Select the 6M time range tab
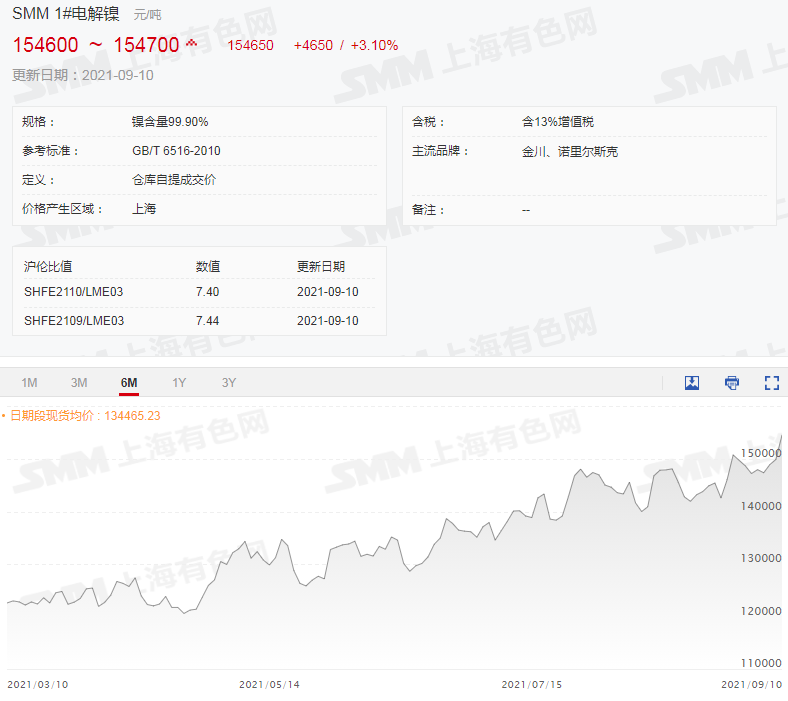 129,383
